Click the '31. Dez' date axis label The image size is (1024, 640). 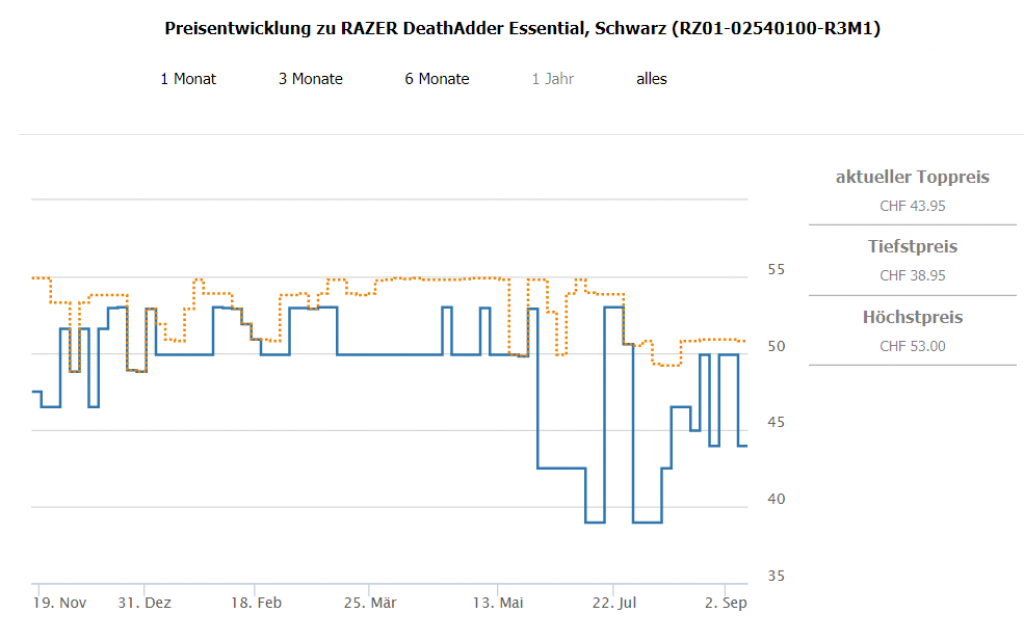[144, 603]
